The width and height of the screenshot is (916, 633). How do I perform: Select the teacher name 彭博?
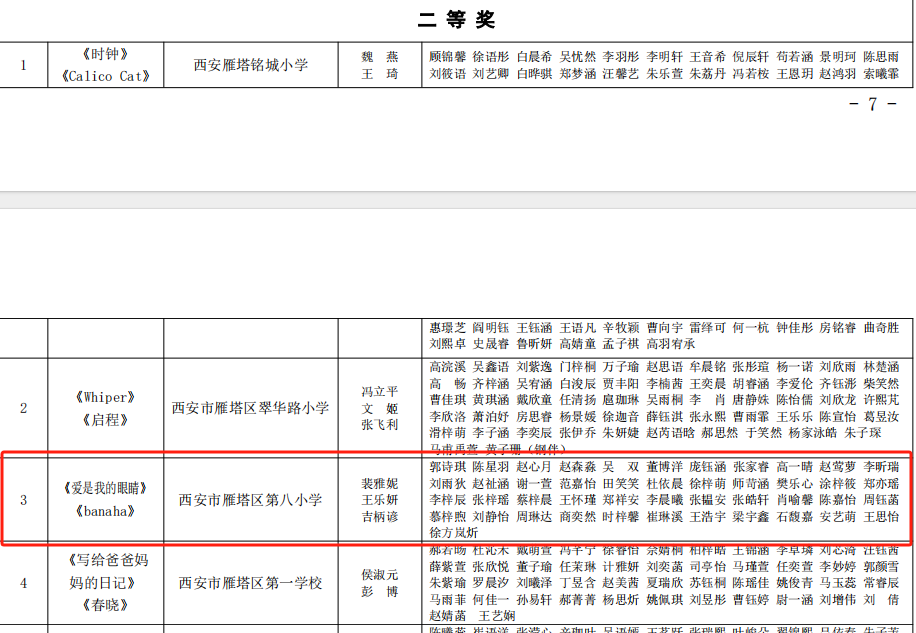click(x=380, y=592)
